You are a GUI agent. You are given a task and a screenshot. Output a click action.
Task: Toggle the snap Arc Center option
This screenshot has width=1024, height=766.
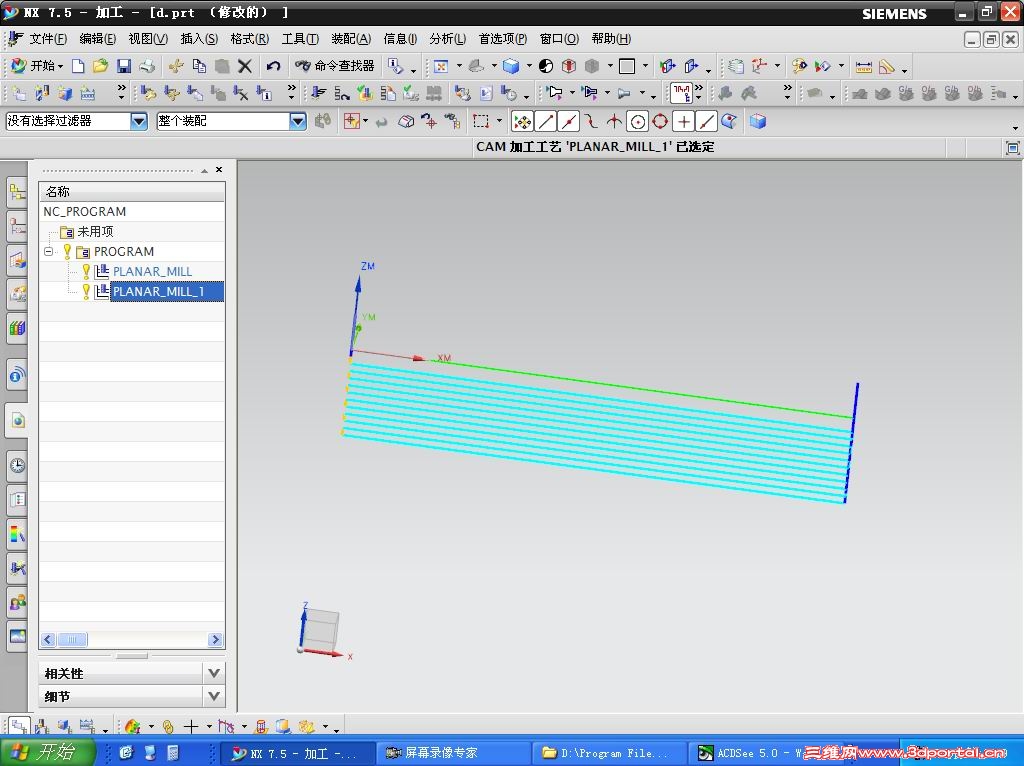click(637, 121)
